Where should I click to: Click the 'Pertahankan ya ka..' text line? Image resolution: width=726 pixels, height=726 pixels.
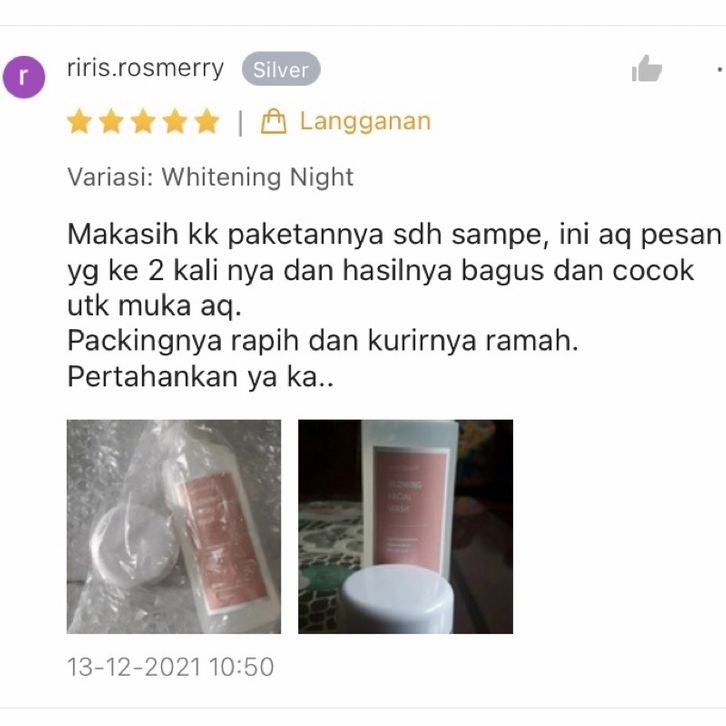pyautogui.click(x=200, y=377)
